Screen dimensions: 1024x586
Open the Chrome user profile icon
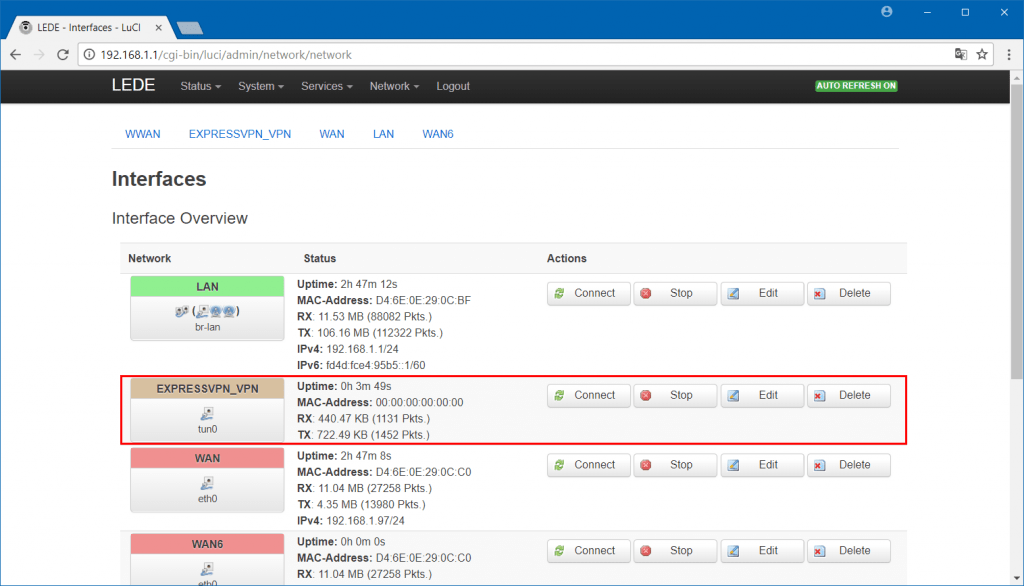(886, 12)
